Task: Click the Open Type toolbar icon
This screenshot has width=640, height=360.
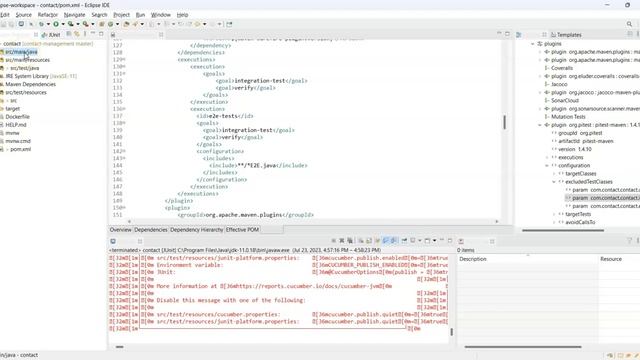Action: point(126,24)
